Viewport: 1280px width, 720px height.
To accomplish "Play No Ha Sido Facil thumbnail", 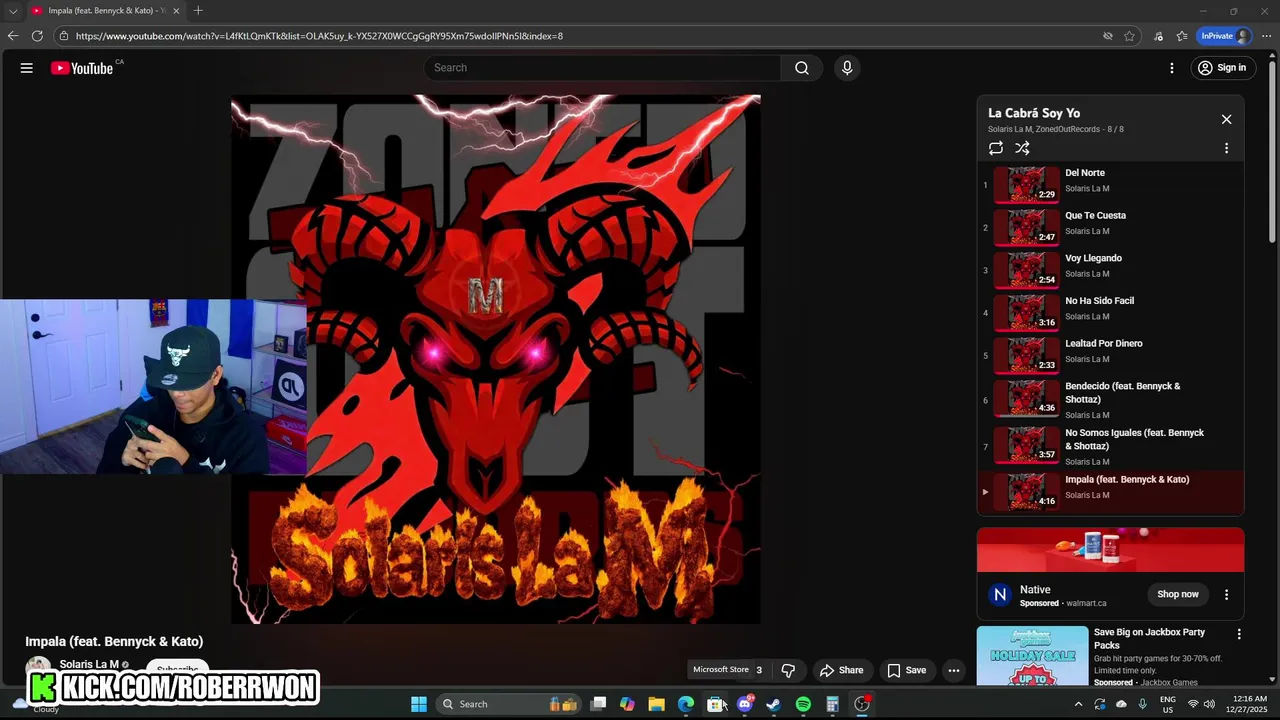I will click(x=1026, y=311).
